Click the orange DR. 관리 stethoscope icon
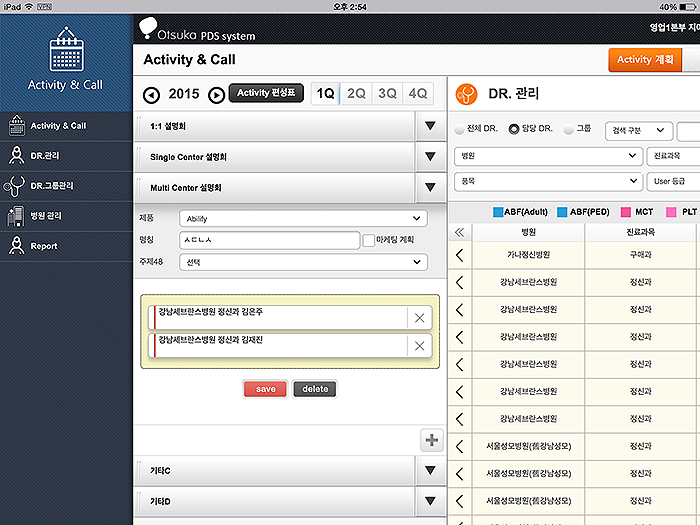Viewport: 700px width, 525px height. tap(466, 94)
